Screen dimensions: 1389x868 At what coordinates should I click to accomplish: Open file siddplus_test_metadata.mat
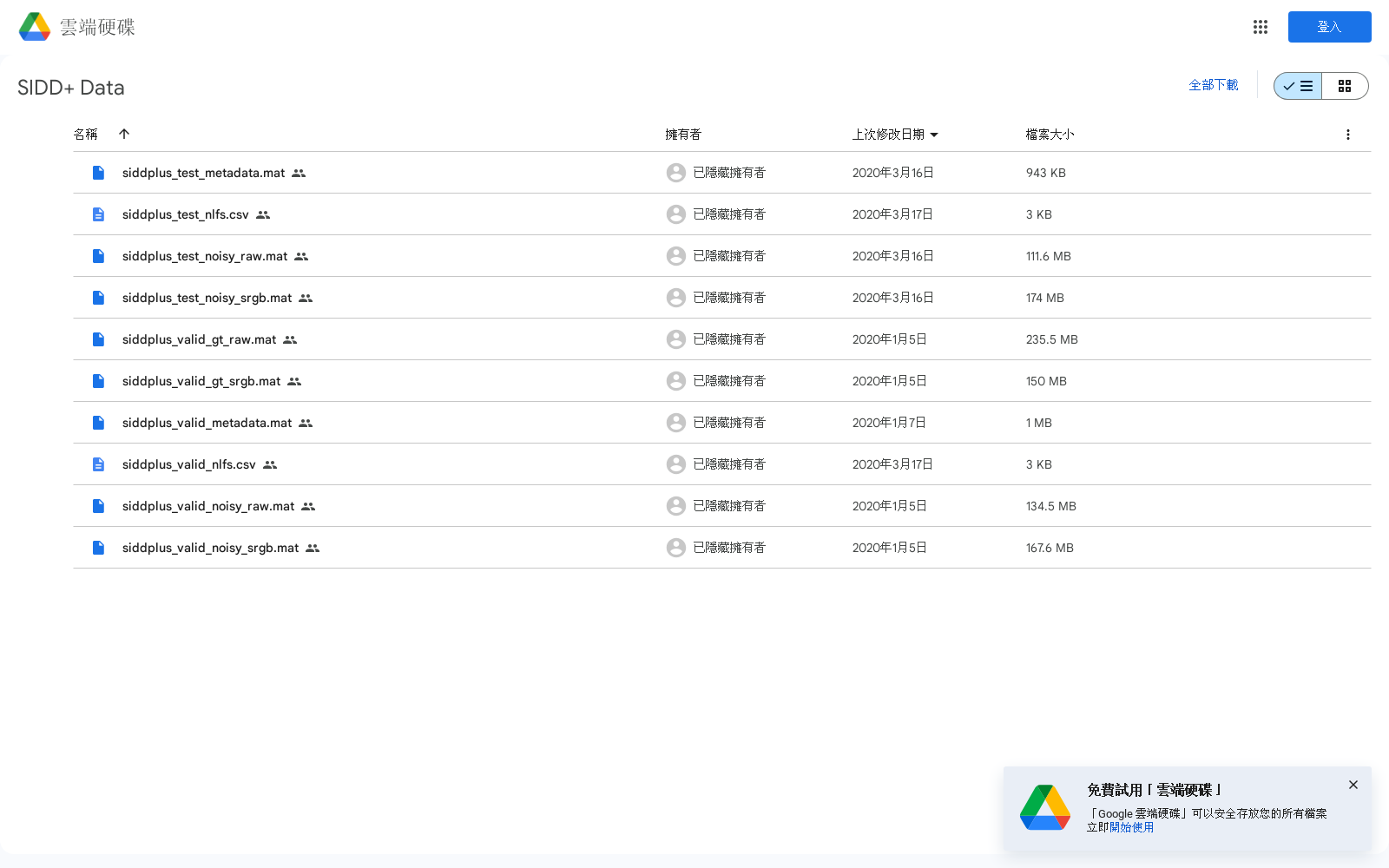[x=203, y=173]
